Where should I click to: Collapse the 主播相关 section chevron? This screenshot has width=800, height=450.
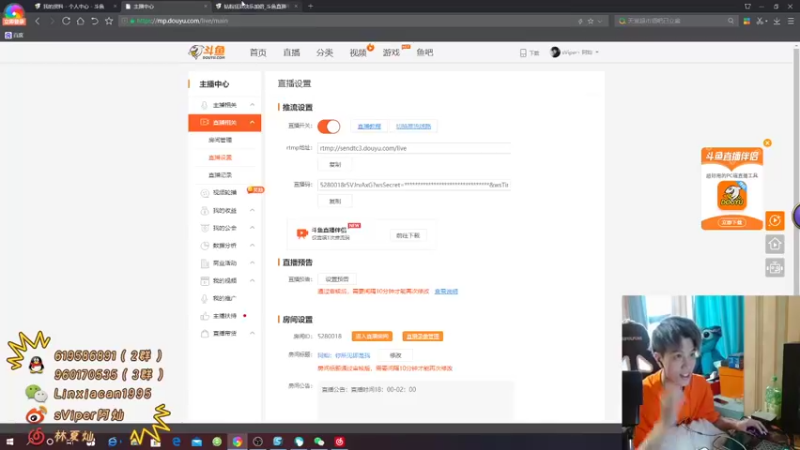pos(252,105)
